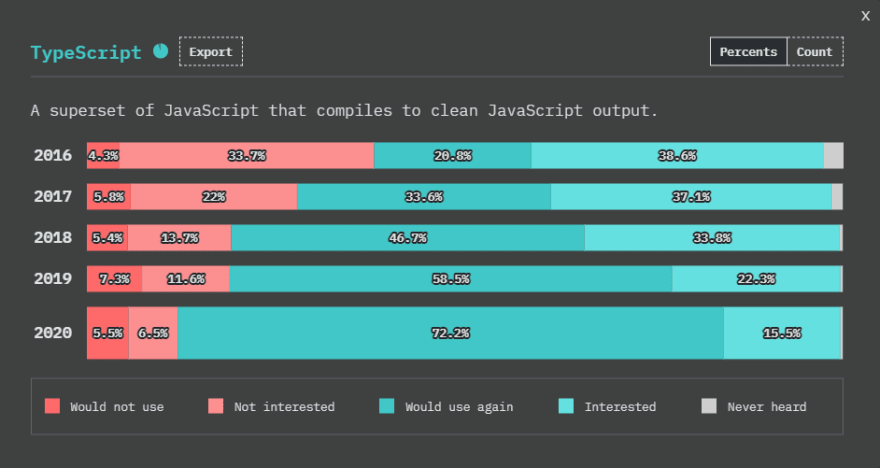Click the 2018 33.8% interested segment
Screen dimensions: 880x468
712,238
